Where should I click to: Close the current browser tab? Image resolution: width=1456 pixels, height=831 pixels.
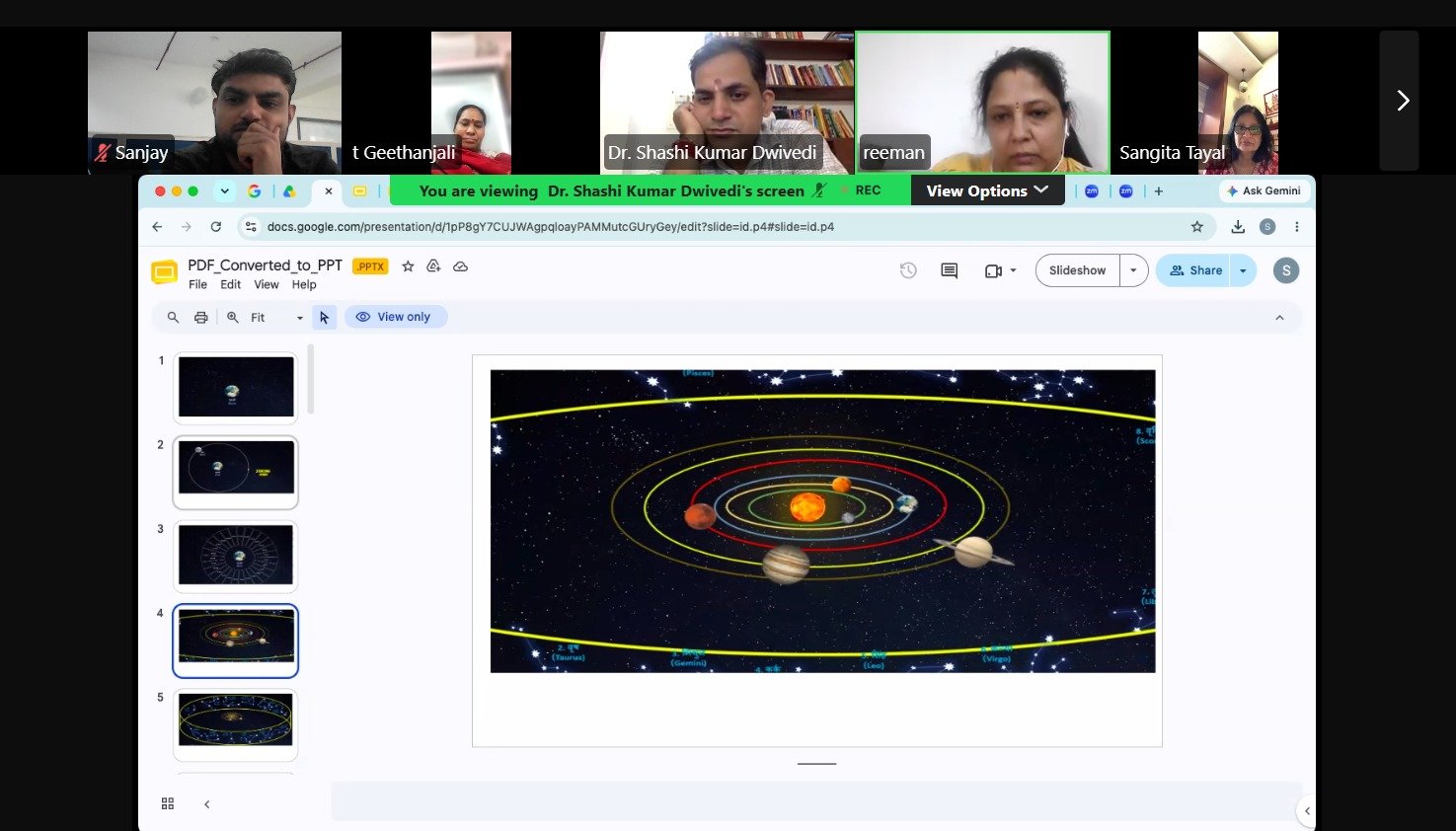[x=329, y=191]
